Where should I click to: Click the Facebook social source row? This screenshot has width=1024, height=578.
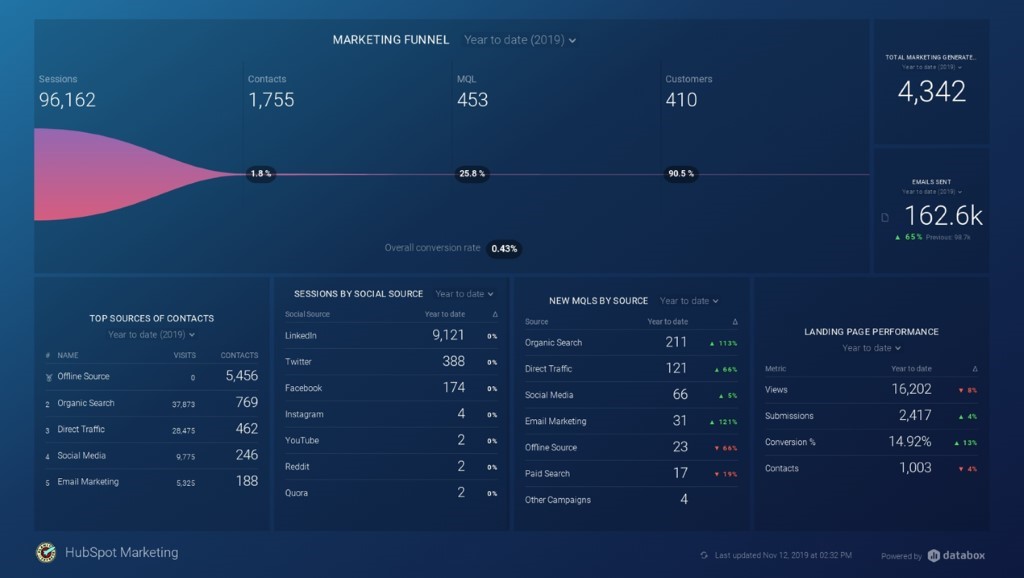click(x=391, y=388)
